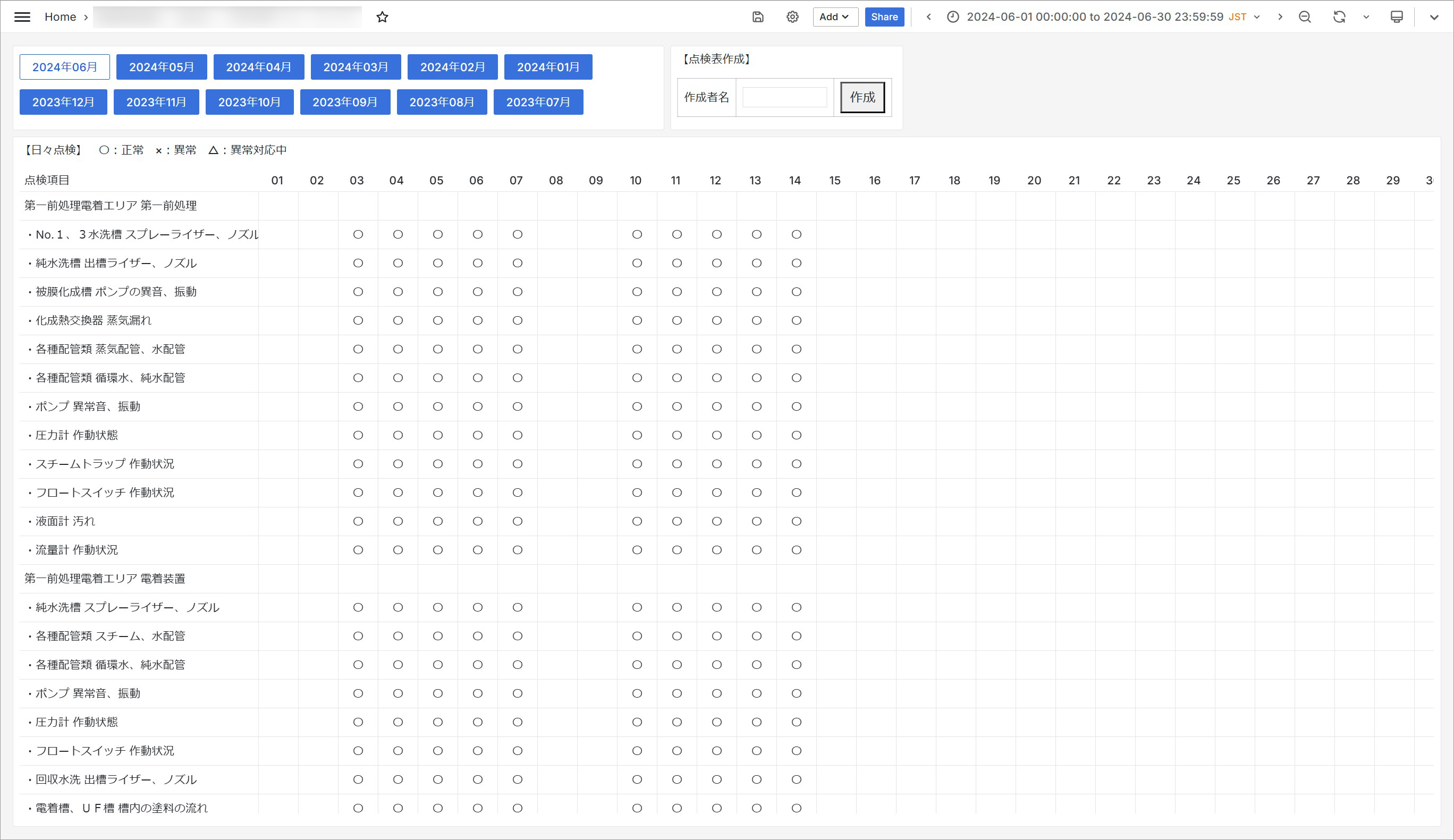The image size is (1454, 840).
Task: Click the save dashboard icon
Action: [758, 16]
